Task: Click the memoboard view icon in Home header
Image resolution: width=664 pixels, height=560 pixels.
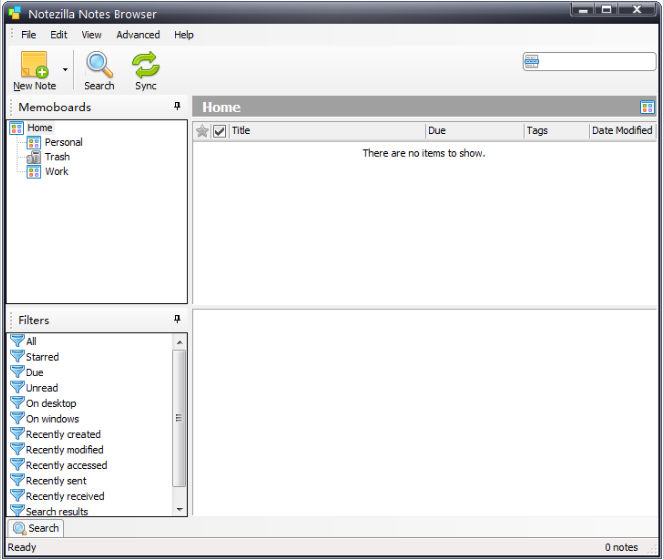Action: (x=647, y=107)
